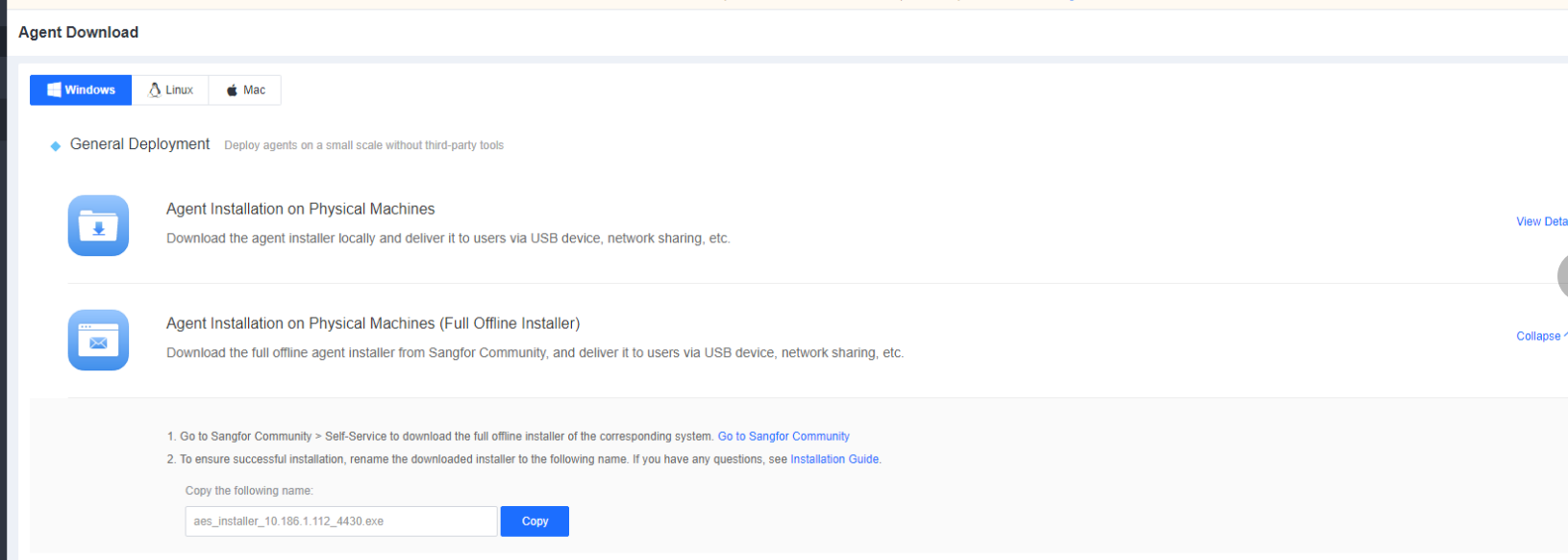Click the gray circular button at right edge

coord(1563,277)
